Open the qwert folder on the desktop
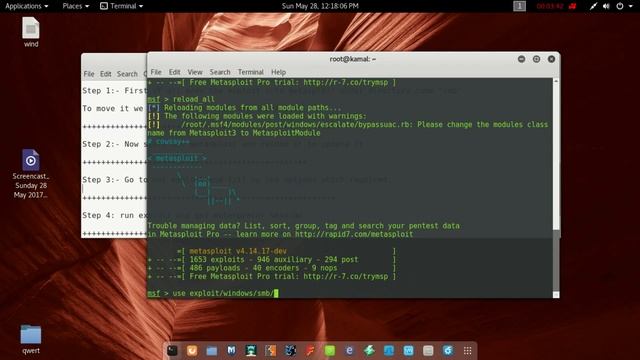 (31, 339)
